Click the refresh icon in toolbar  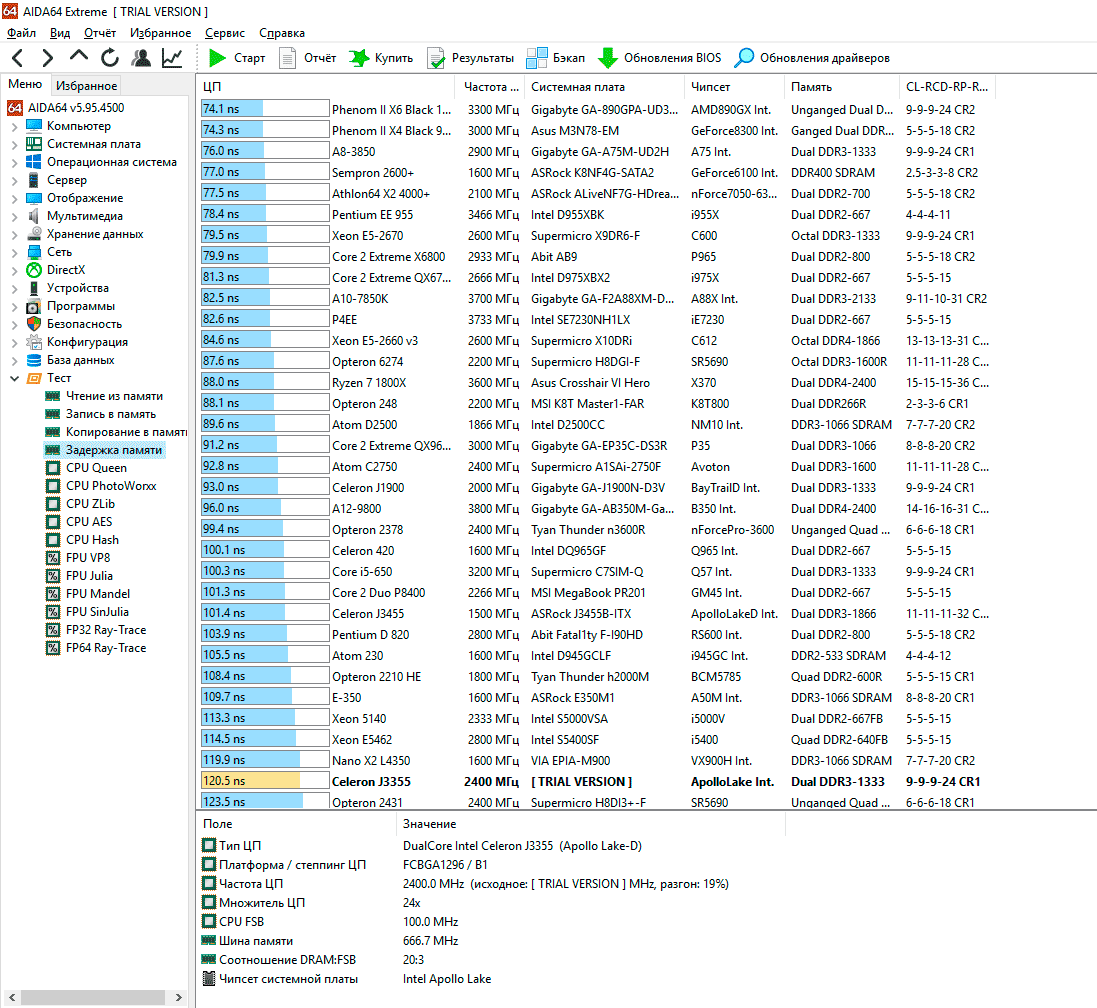coord(109,58)
